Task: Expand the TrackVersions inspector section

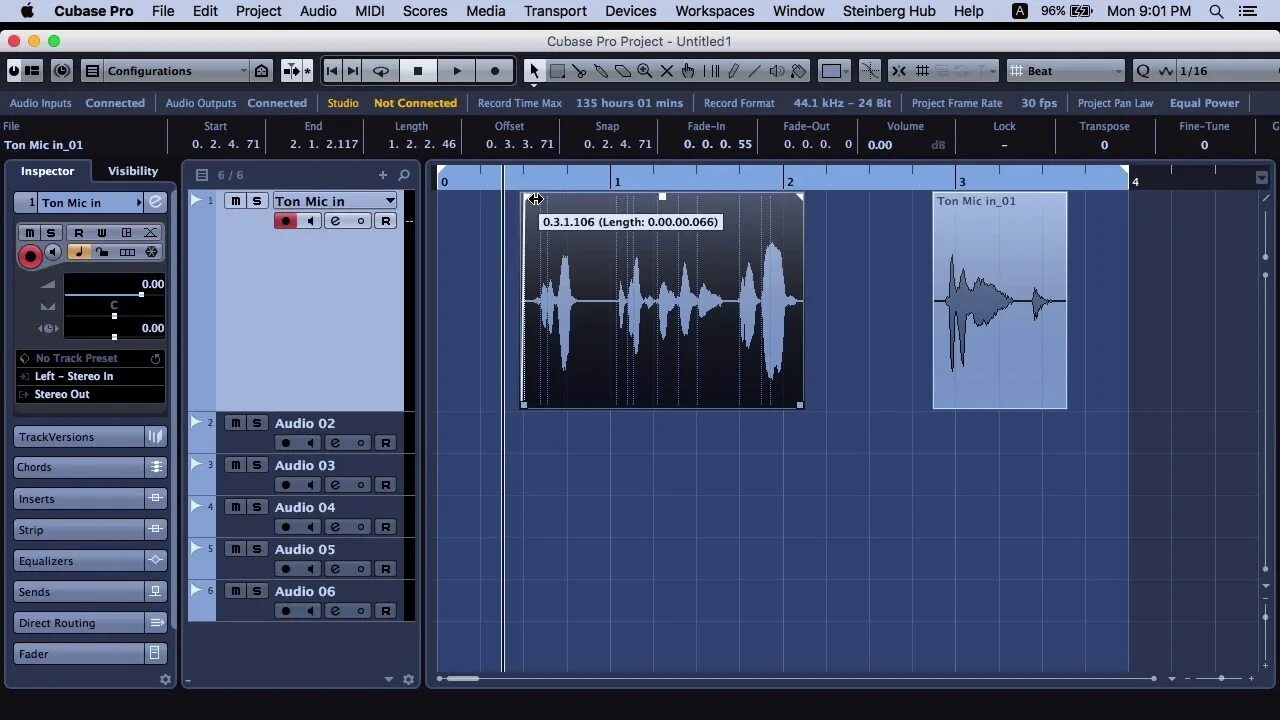Action: coord(81,437)
